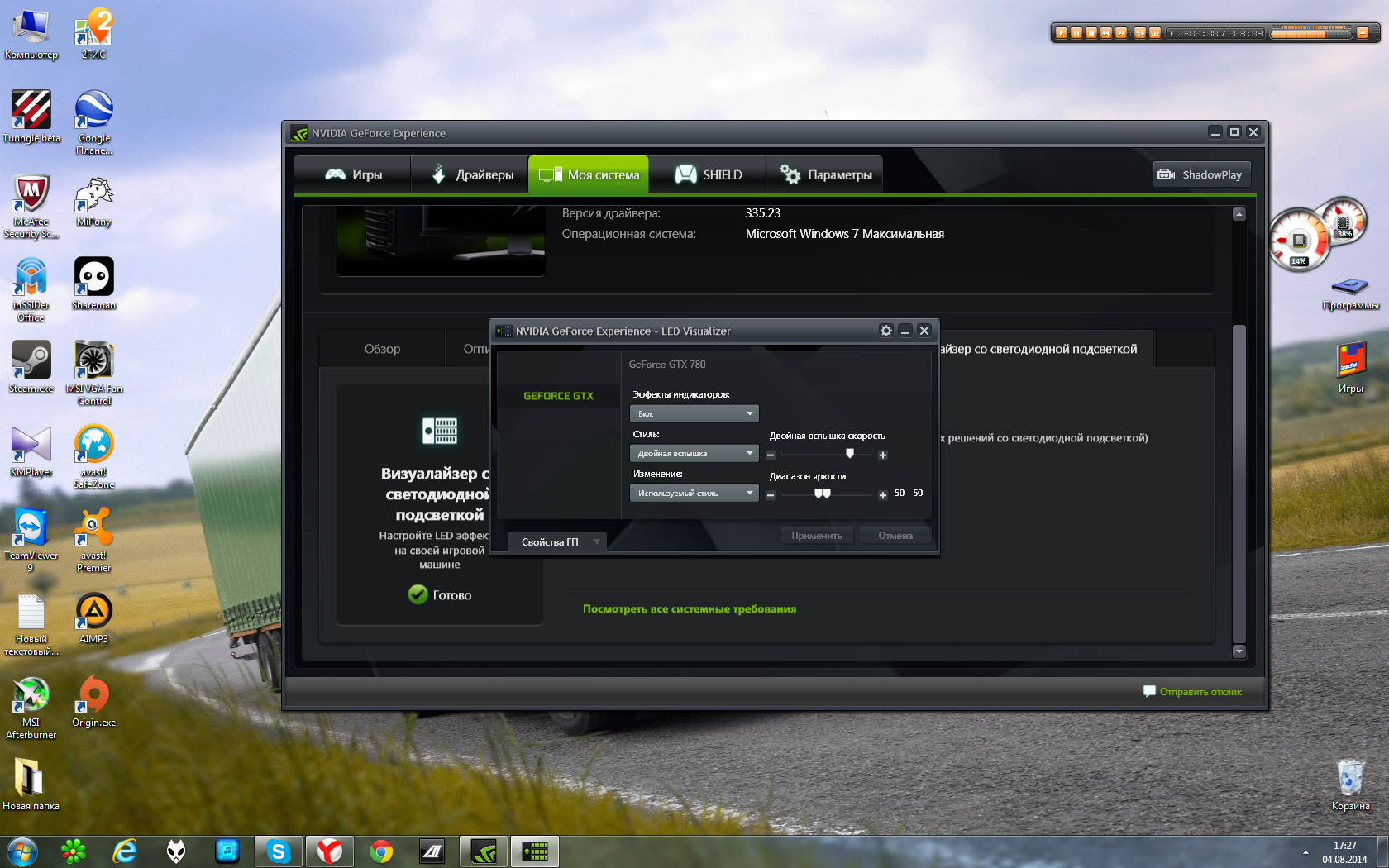The width and height of the screenshot is (1389, 868).
Task: Open TeamViewer 9 desktop shortcut
Action: [x=31, y=540]
